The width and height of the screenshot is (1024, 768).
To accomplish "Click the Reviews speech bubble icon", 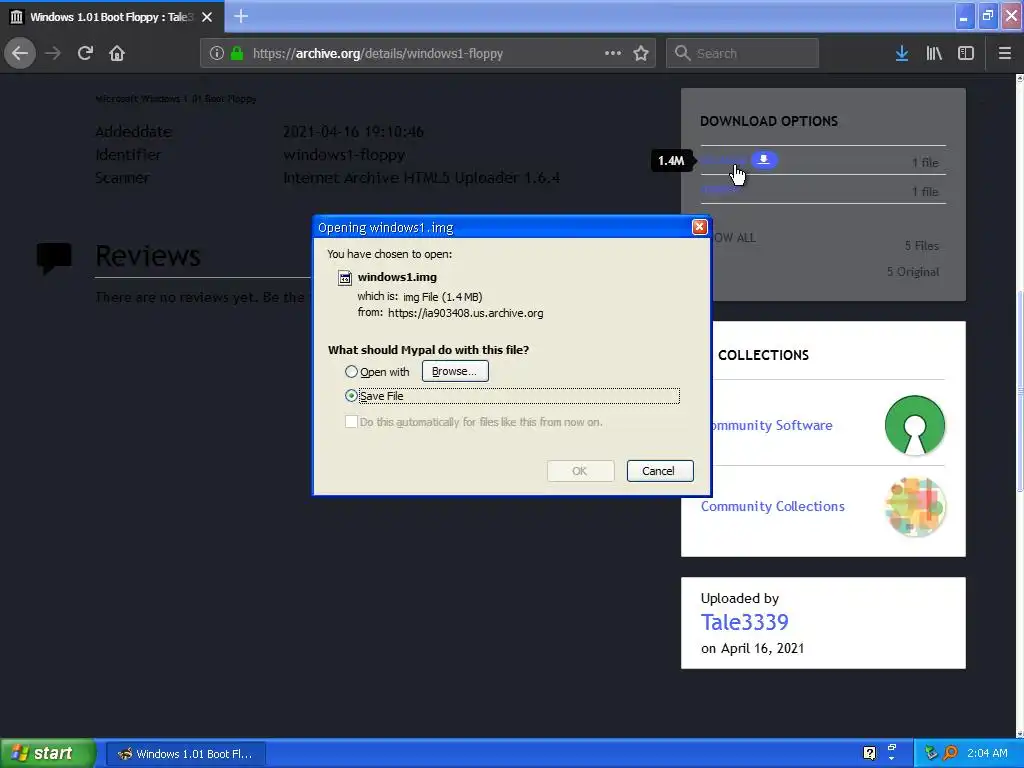I will click(x=54, y=258).
